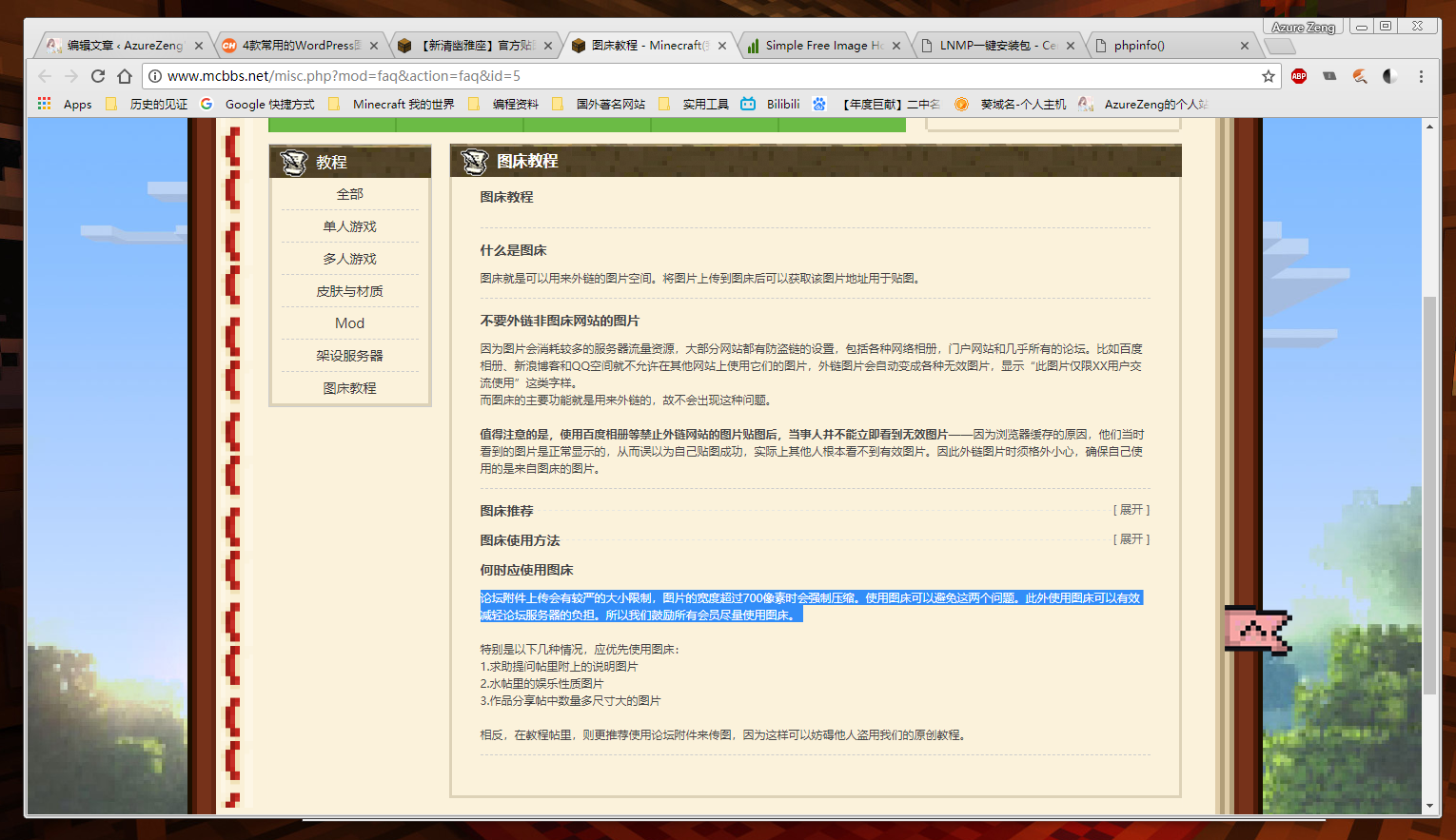
Task: Click the 何时应使用图床 heading
Action: click(526, 570)
